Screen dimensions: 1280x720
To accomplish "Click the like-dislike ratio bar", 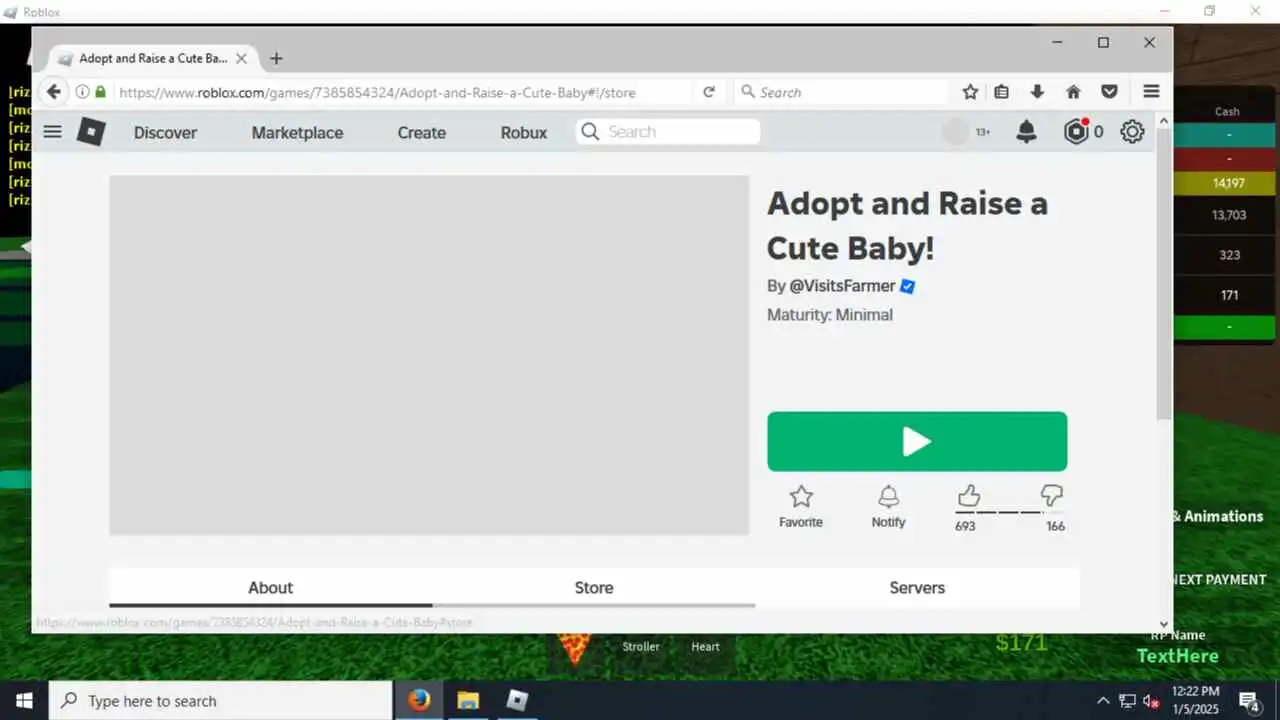I will point(1009,512).
